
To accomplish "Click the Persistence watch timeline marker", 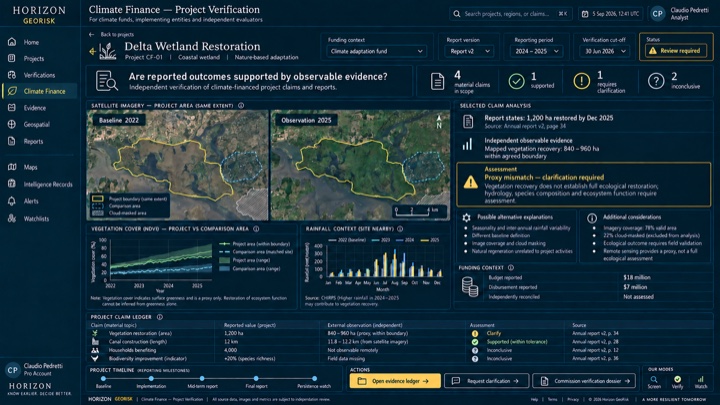I will [314, 379].
